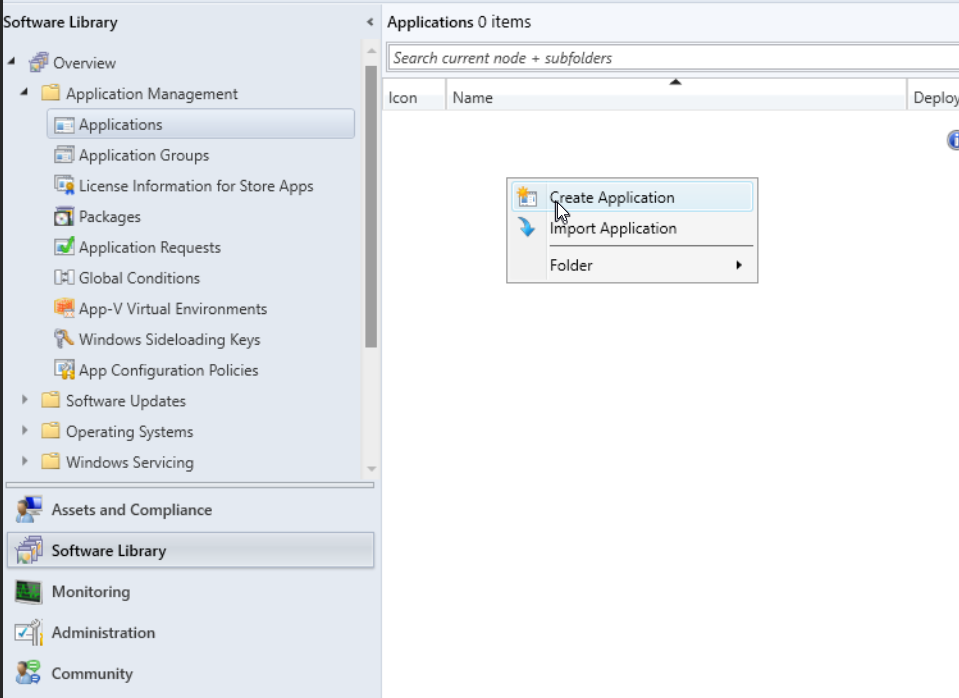The width and height of the screenshot is (959, 698).
Task: Click the Windows Sideloading Keys icon
Action: (x=64, y=339)
